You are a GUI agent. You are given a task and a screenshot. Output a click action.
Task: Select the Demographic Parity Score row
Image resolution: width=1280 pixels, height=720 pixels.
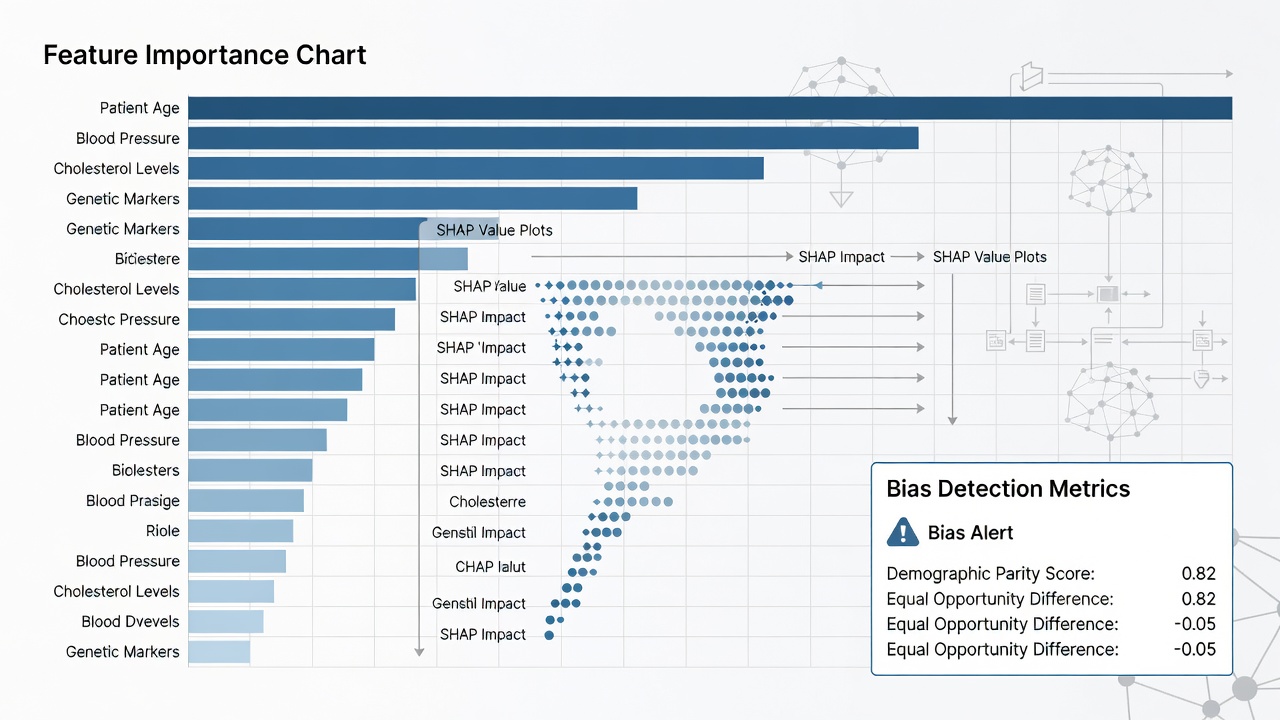pyautogui.click(x=1051, y=574)
